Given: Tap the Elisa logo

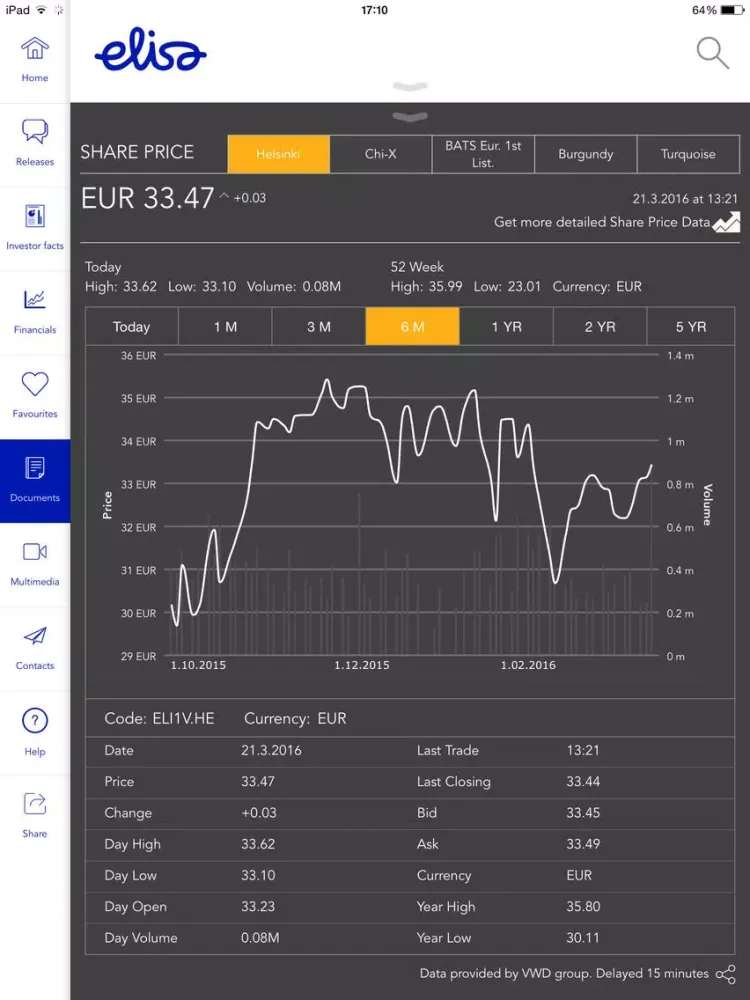Looking at the screenshot, I should (151, 50).
